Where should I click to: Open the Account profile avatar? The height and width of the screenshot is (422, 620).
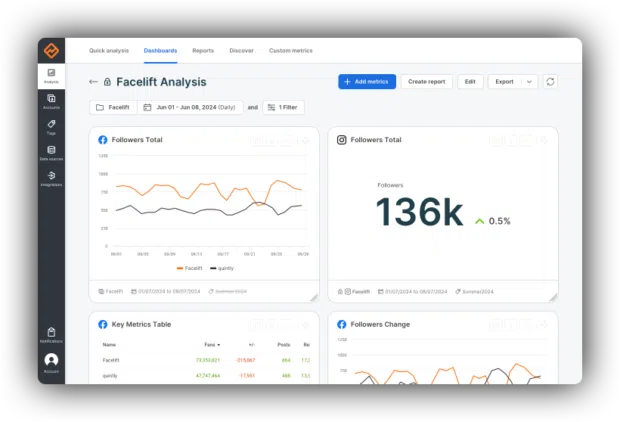pyautogui.click(x=51, y=360)
